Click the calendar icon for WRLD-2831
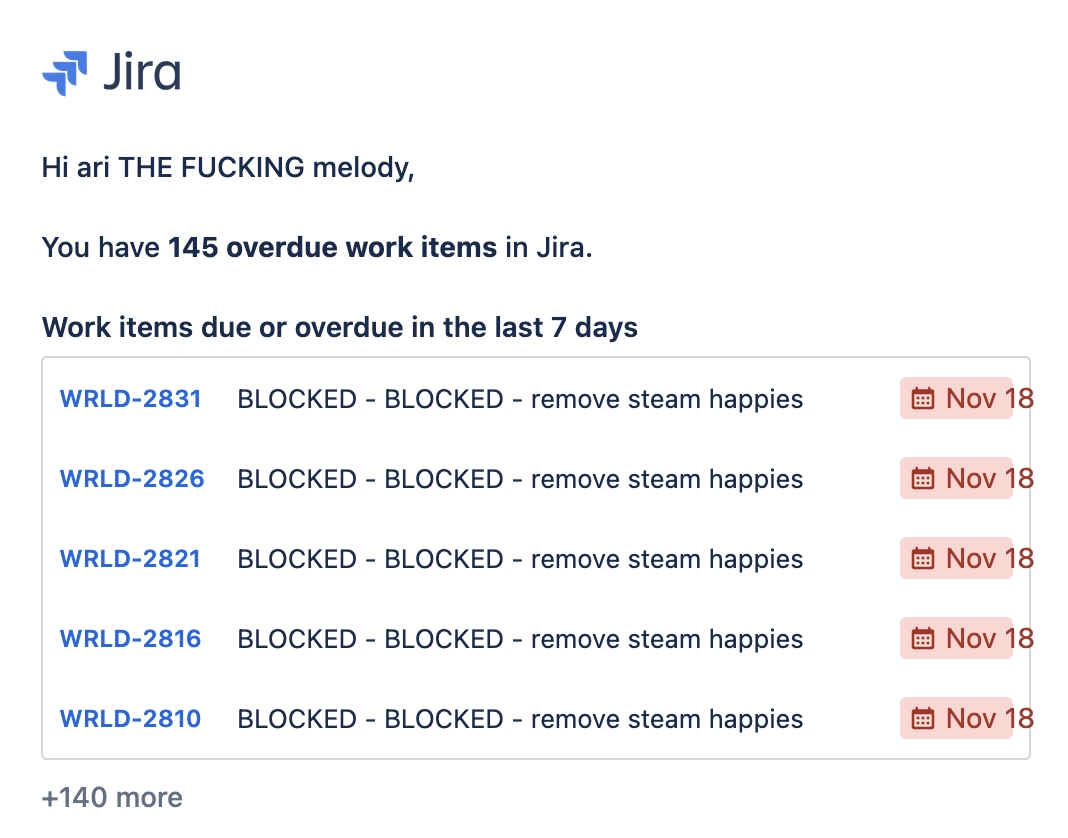 923,399
